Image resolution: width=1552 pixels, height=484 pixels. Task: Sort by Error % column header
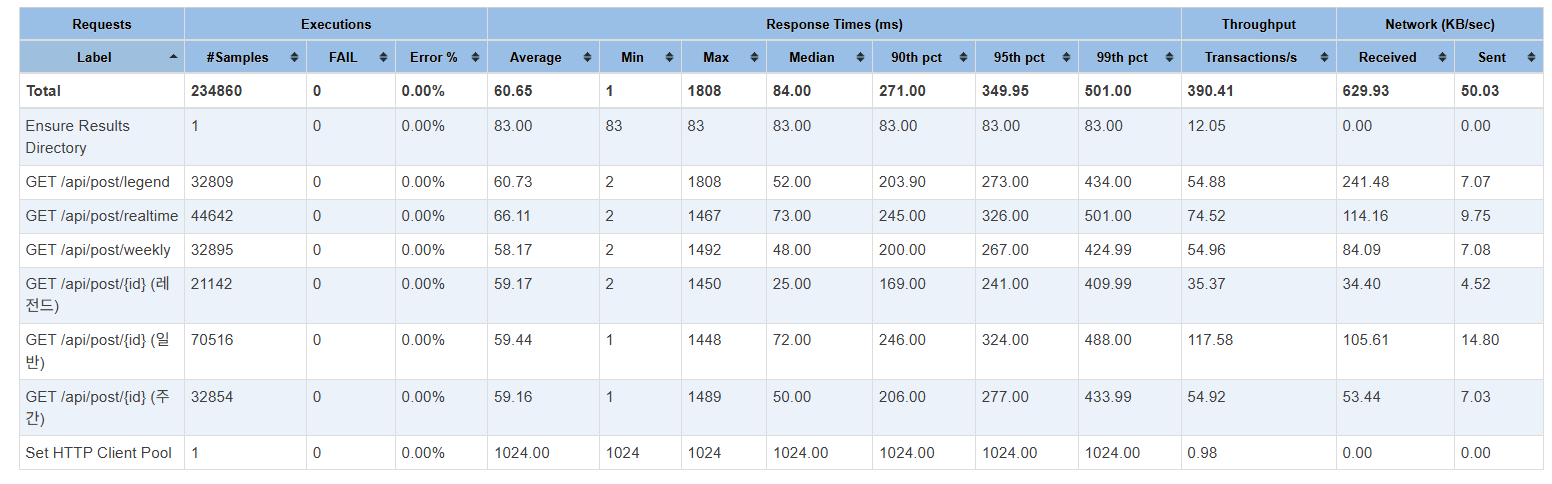click(441, 57)
